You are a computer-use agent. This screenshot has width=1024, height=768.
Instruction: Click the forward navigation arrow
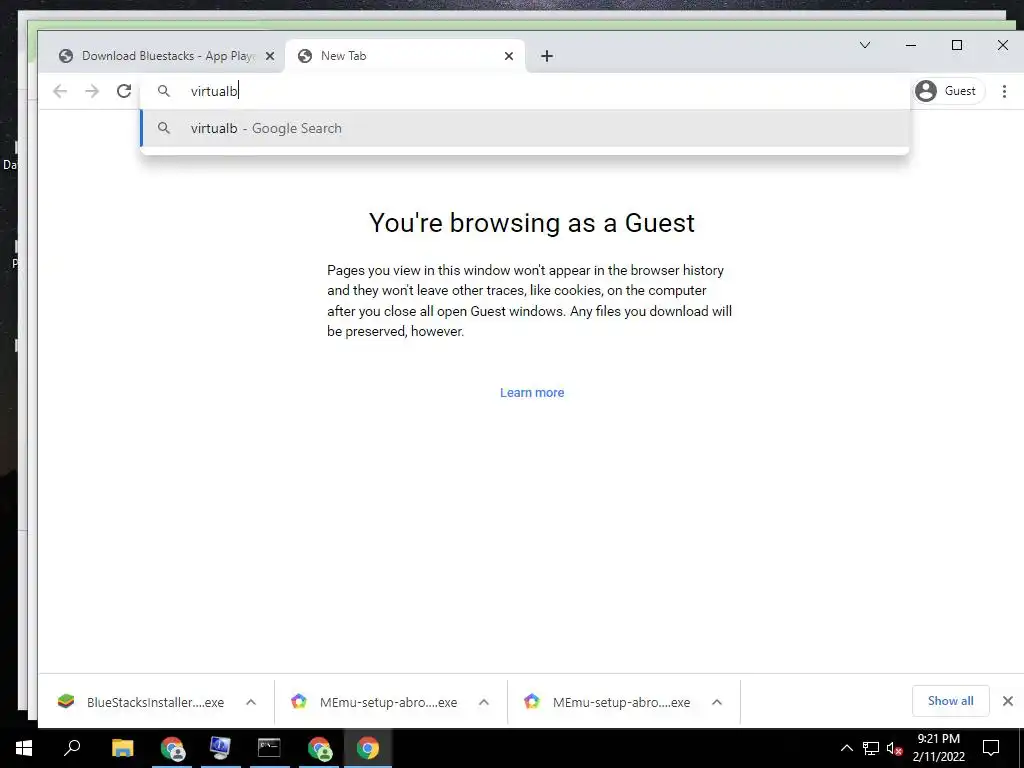pos(92,91)
